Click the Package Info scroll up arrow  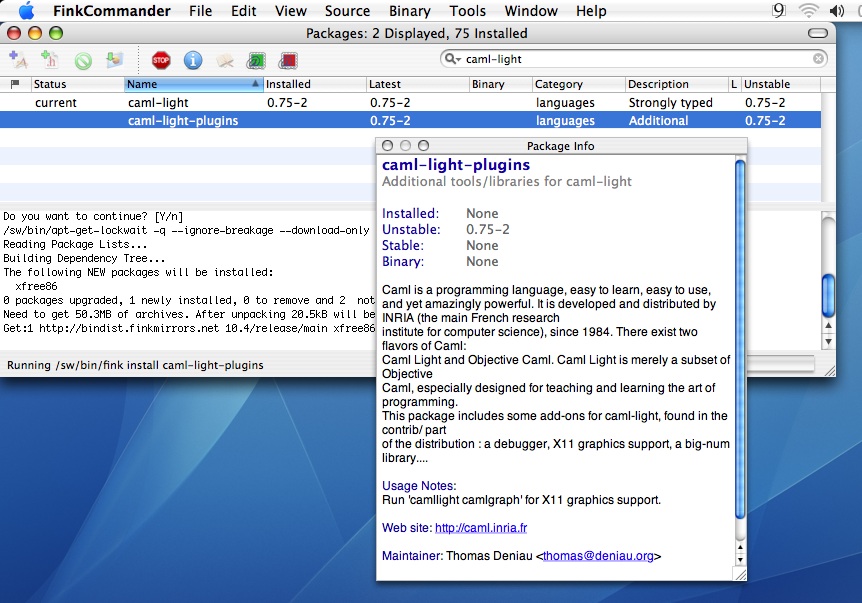tap(740, 547)
